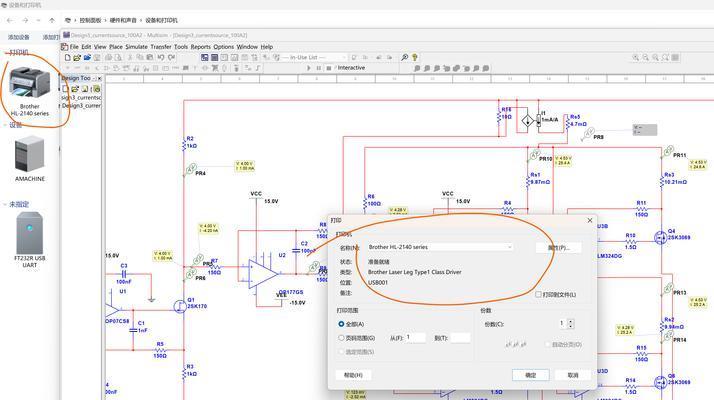Collapse the 设备 section chevron
The image size is (714, 400).
5,125
